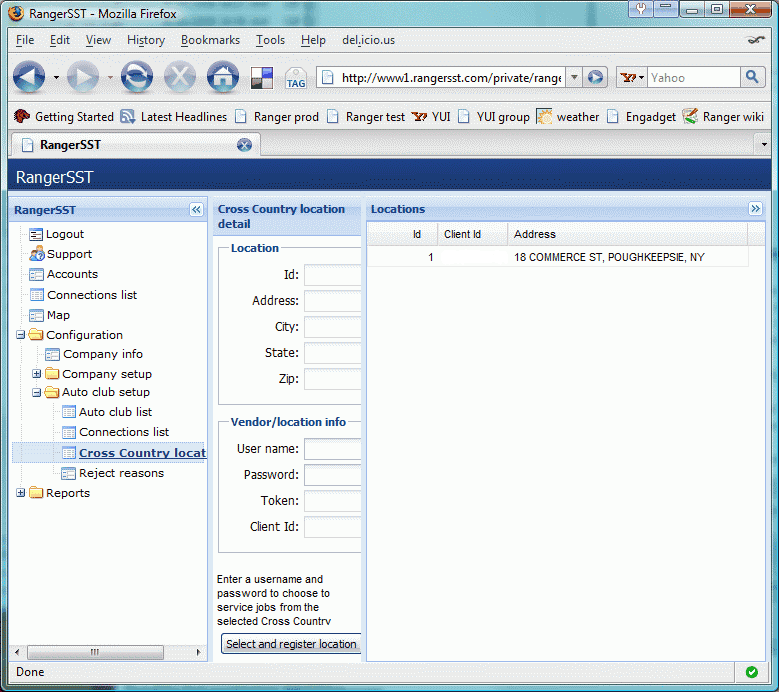Click the del.icio.us TAG icon

coord(295,78)
